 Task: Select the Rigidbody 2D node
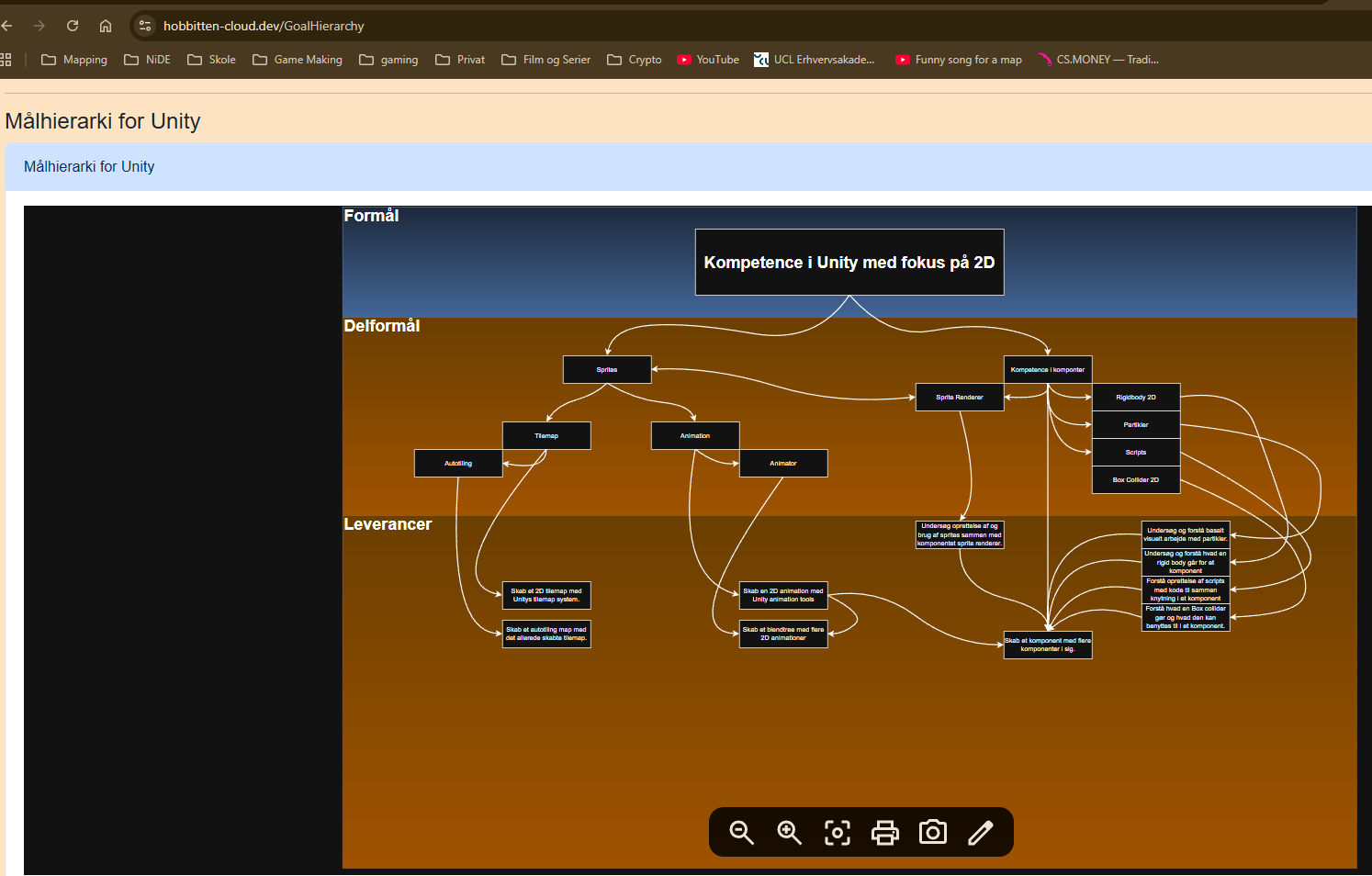[1136, 398]
